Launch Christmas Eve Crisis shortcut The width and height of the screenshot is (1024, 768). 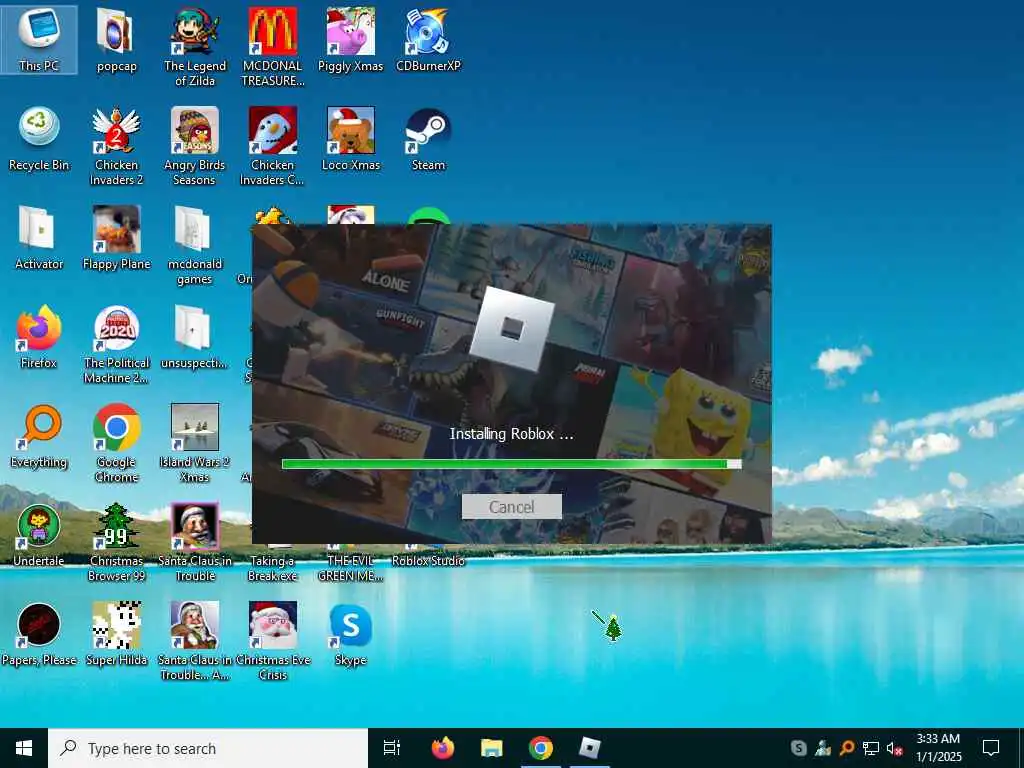tap(272, 643)
